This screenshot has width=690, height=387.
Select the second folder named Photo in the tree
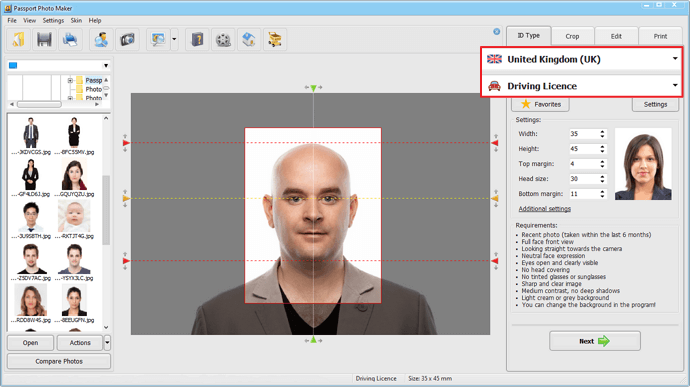click(93, 98)
